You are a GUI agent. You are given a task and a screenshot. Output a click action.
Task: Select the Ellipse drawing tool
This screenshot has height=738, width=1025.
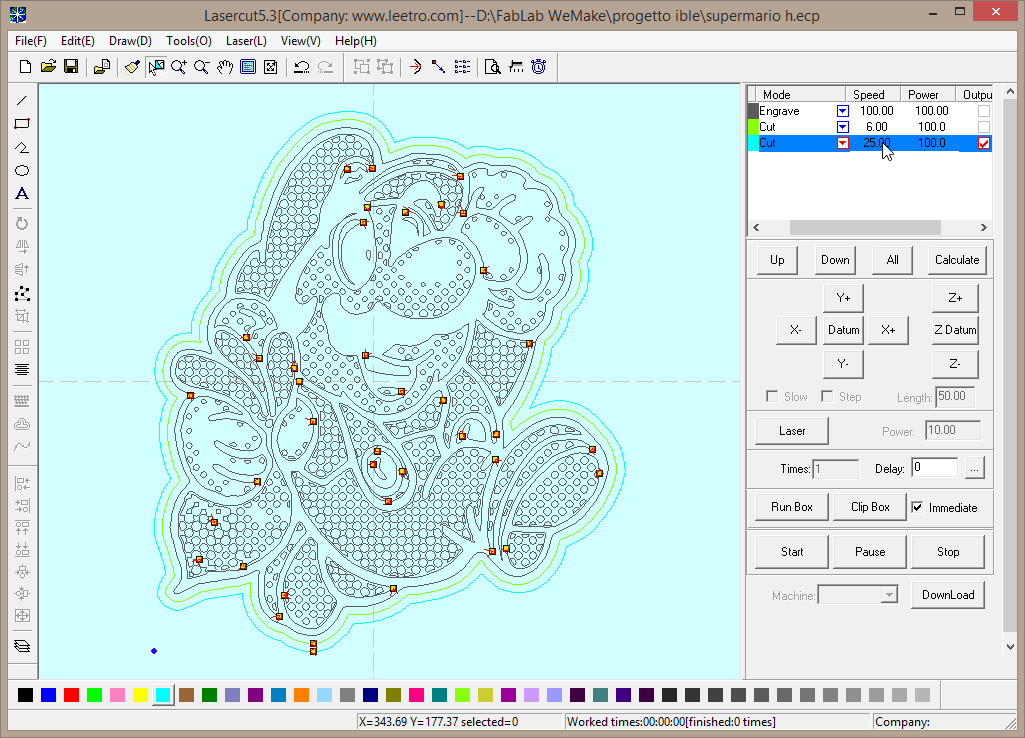pyautogui.click(x=22, y=171)
